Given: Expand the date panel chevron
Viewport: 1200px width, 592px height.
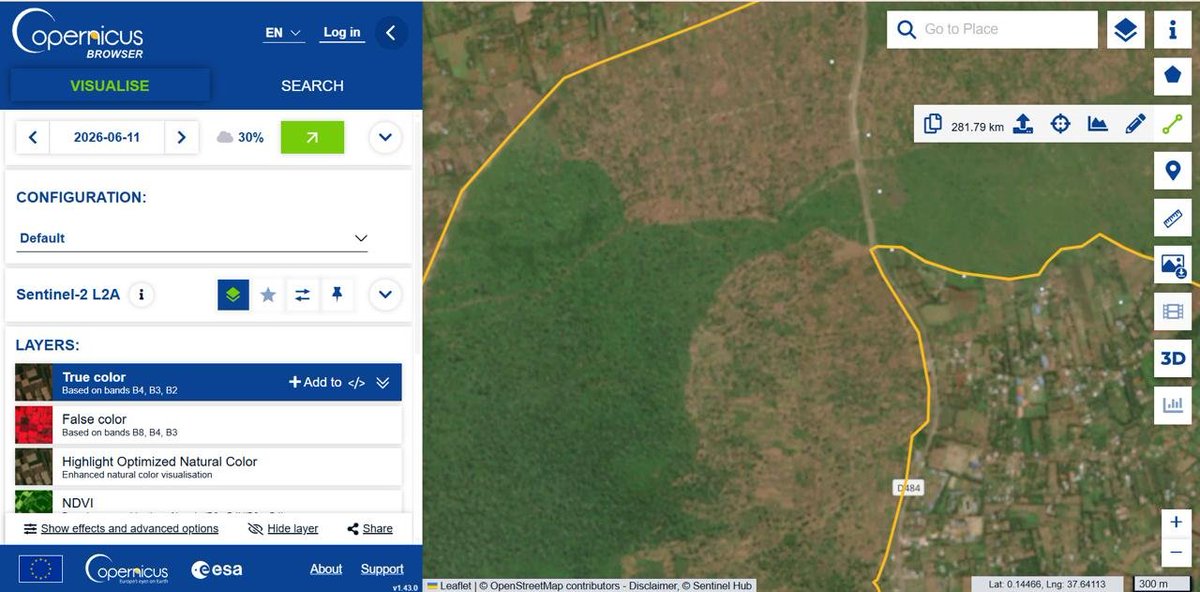Looking at the screenshot, I should pos(385,137).
